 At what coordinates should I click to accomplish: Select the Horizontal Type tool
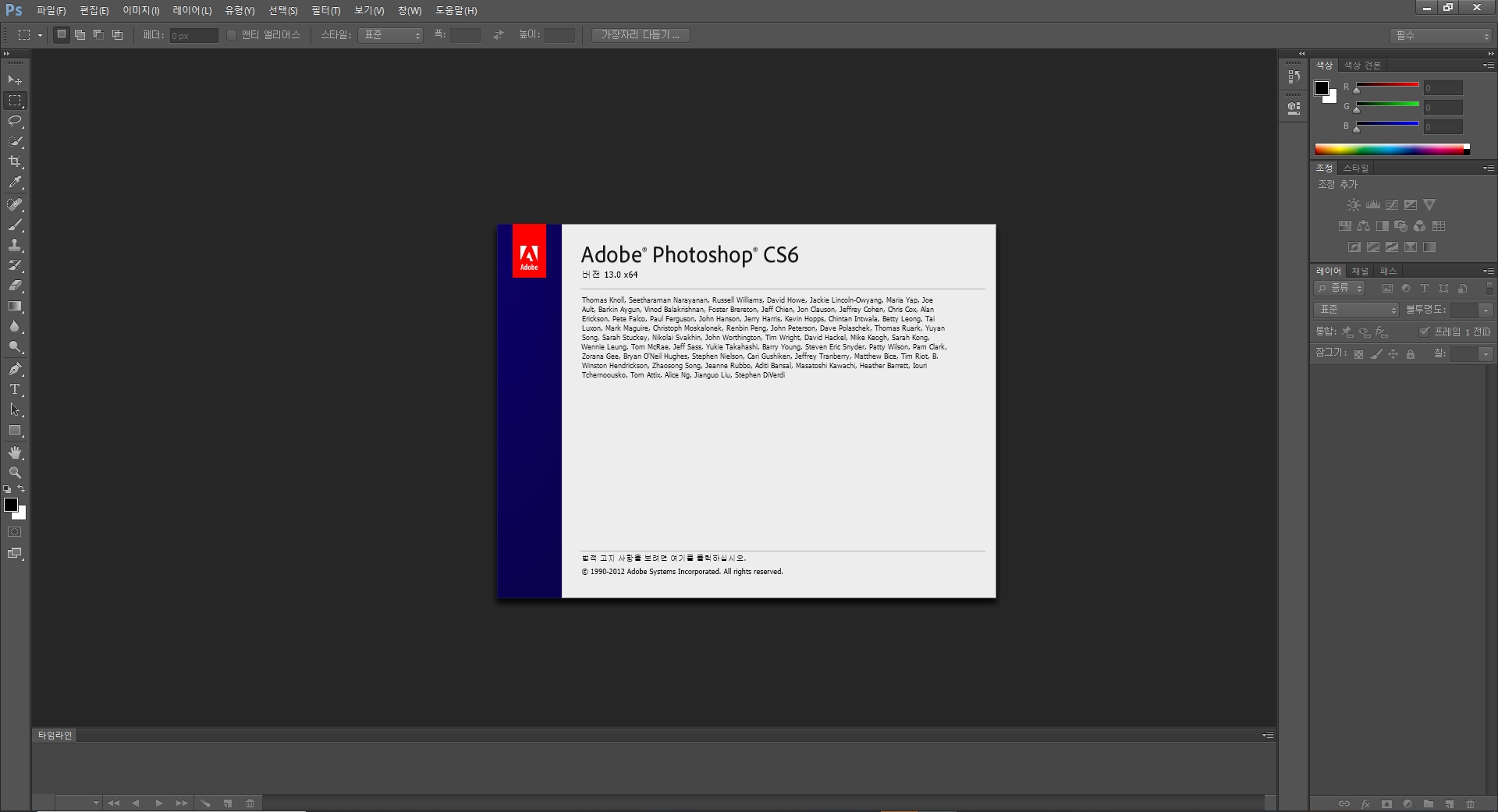tap(15, 389)
